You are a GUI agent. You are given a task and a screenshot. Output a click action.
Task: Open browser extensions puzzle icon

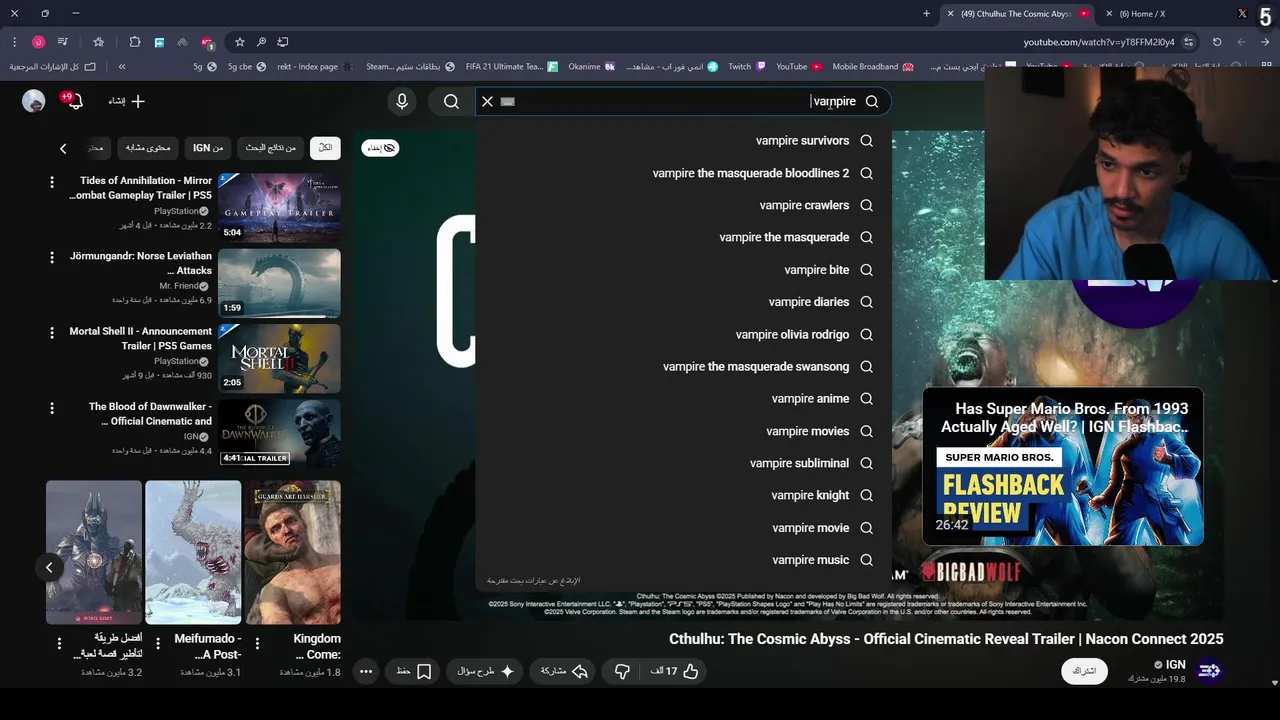click(x=135, y=42)
